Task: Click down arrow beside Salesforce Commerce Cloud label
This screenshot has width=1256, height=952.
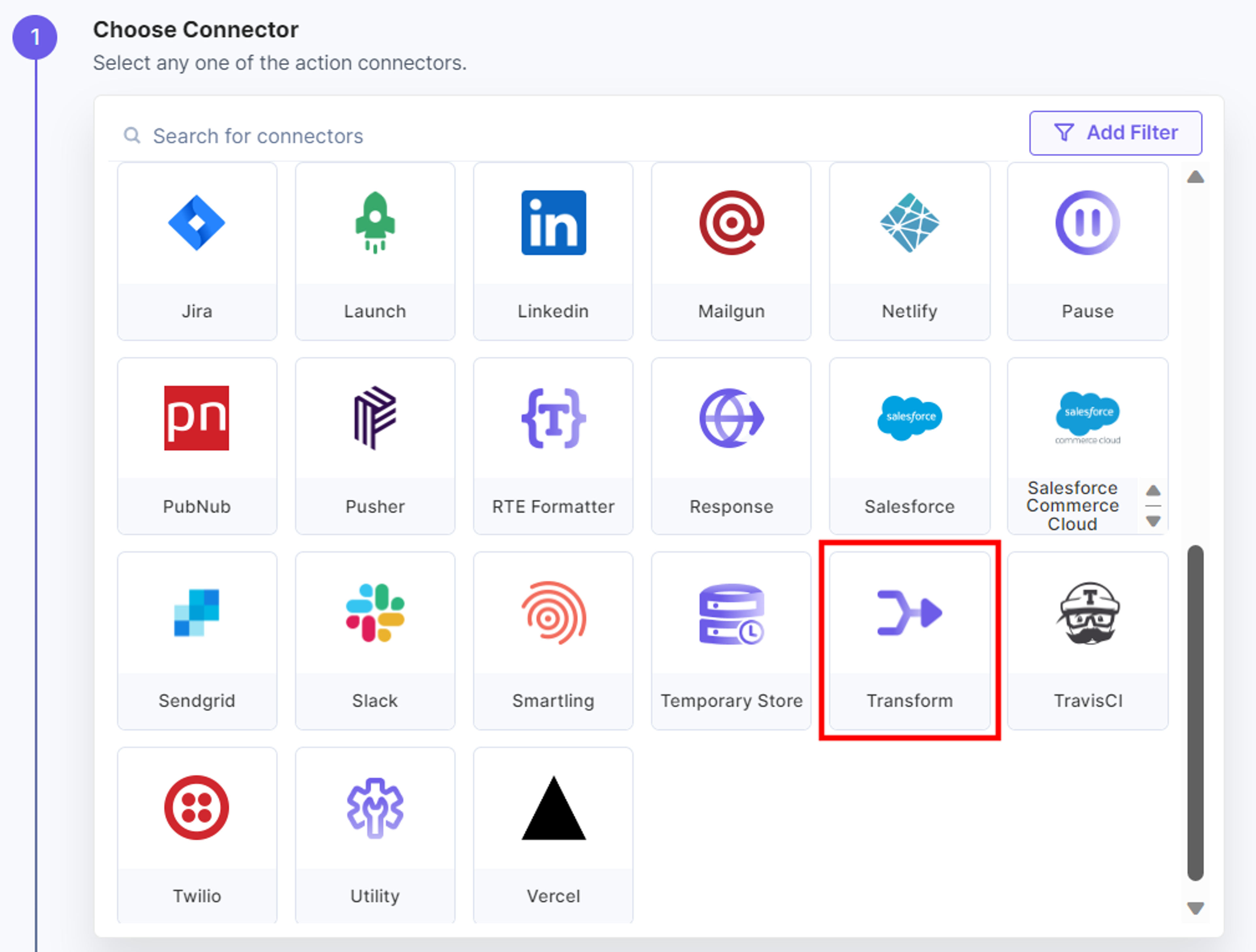Action: coord(1153,521)
